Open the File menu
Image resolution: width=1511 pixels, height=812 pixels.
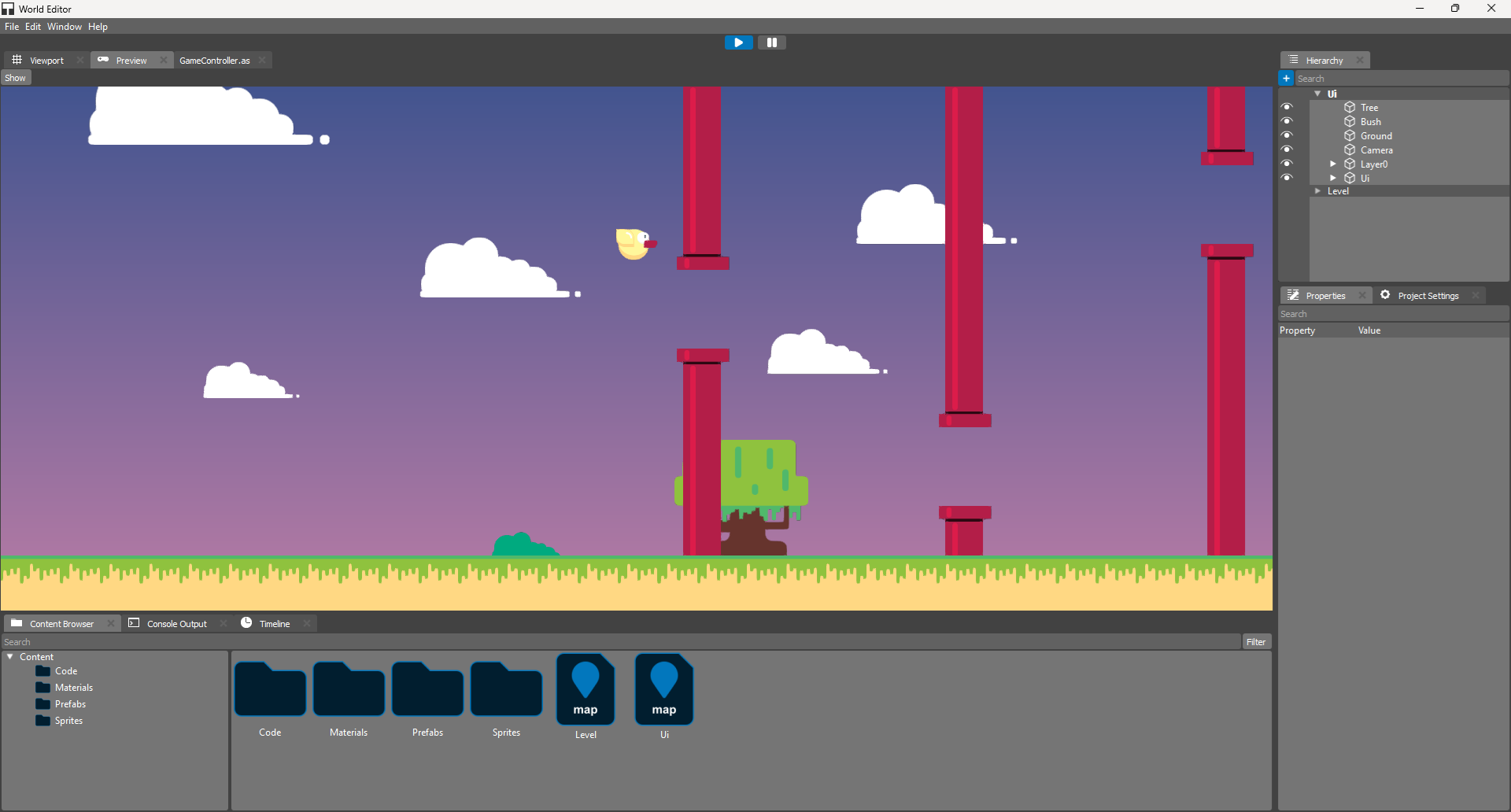tap(12, 27)
